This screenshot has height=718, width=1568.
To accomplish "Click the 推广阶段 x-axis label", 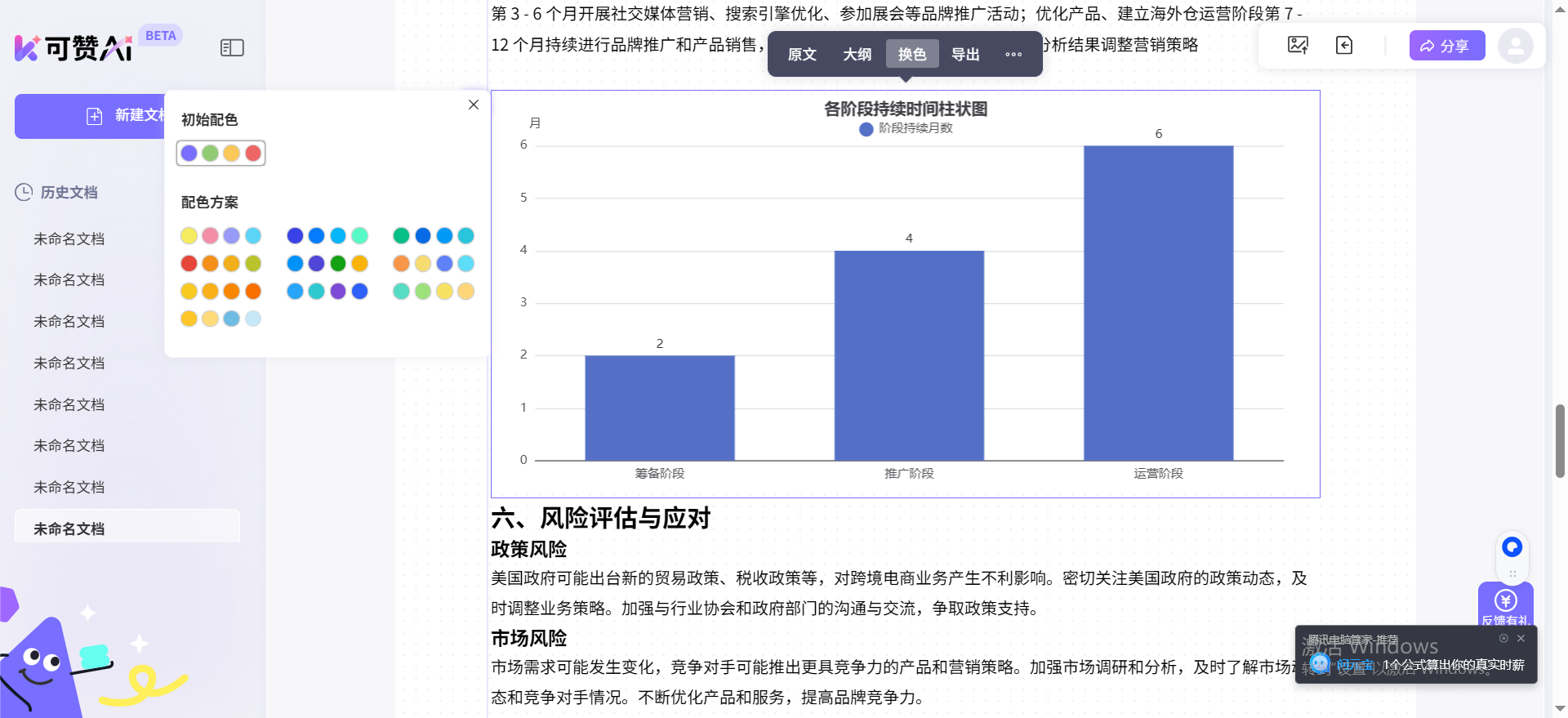I will coord(909,474).
